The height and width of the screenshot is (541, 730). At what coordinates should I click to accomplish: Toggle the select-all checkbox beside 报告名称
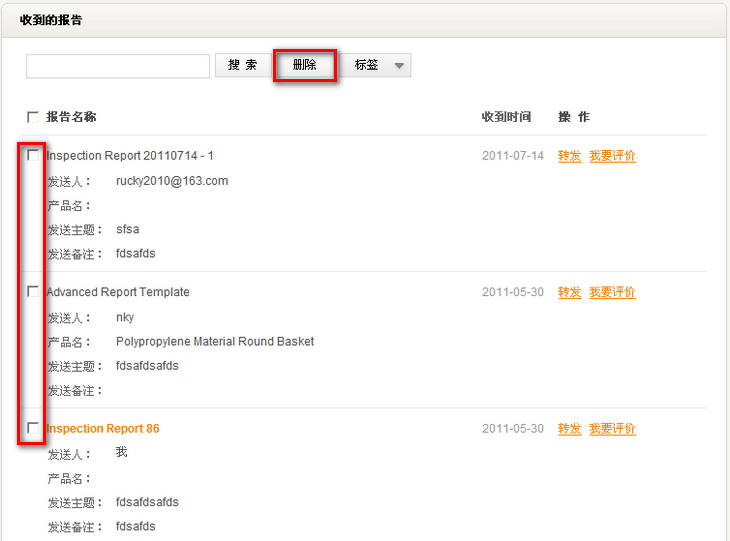(33, 117)
